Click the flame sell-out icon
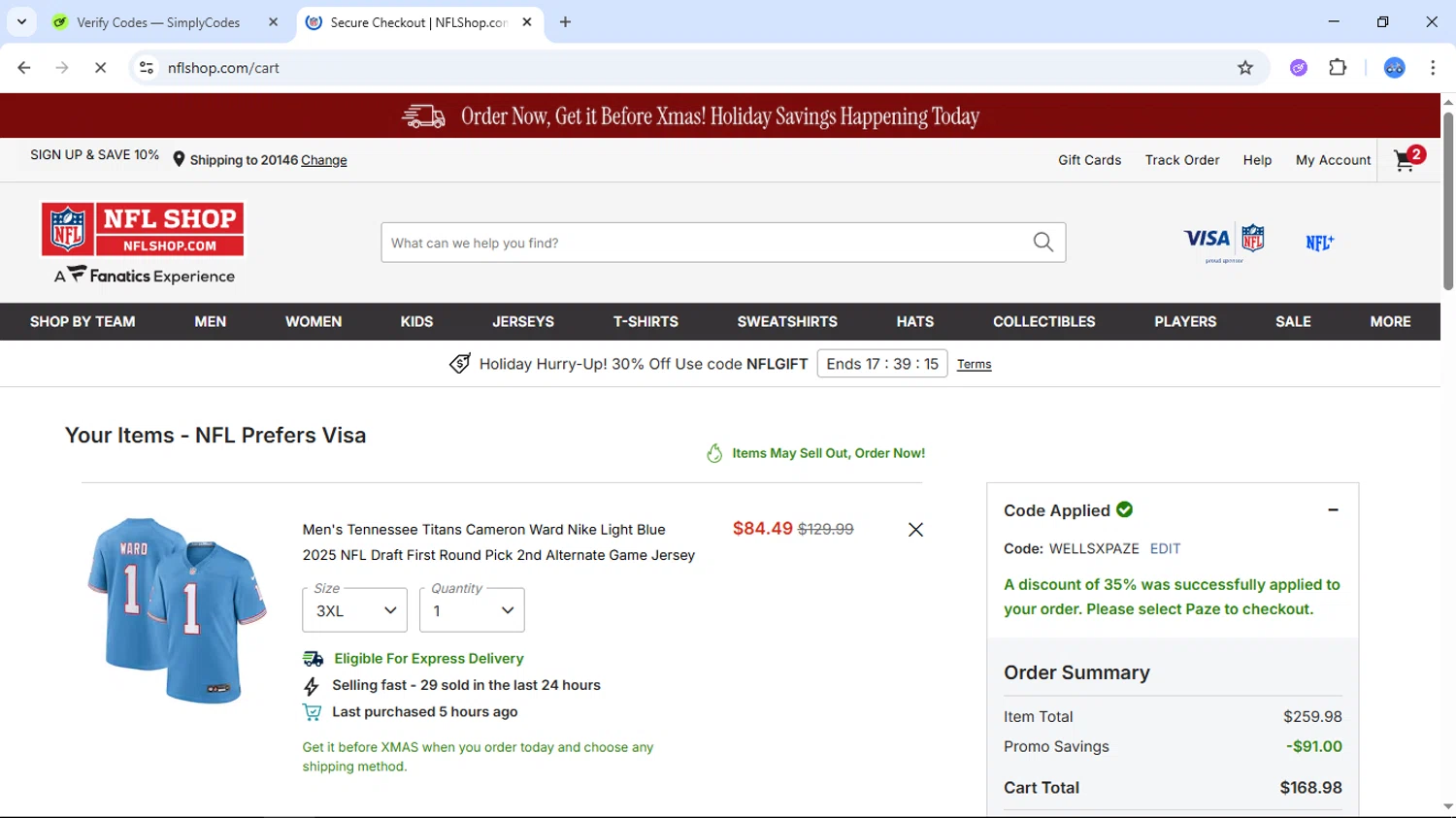 pyautogui.click(x=714, y=453)
